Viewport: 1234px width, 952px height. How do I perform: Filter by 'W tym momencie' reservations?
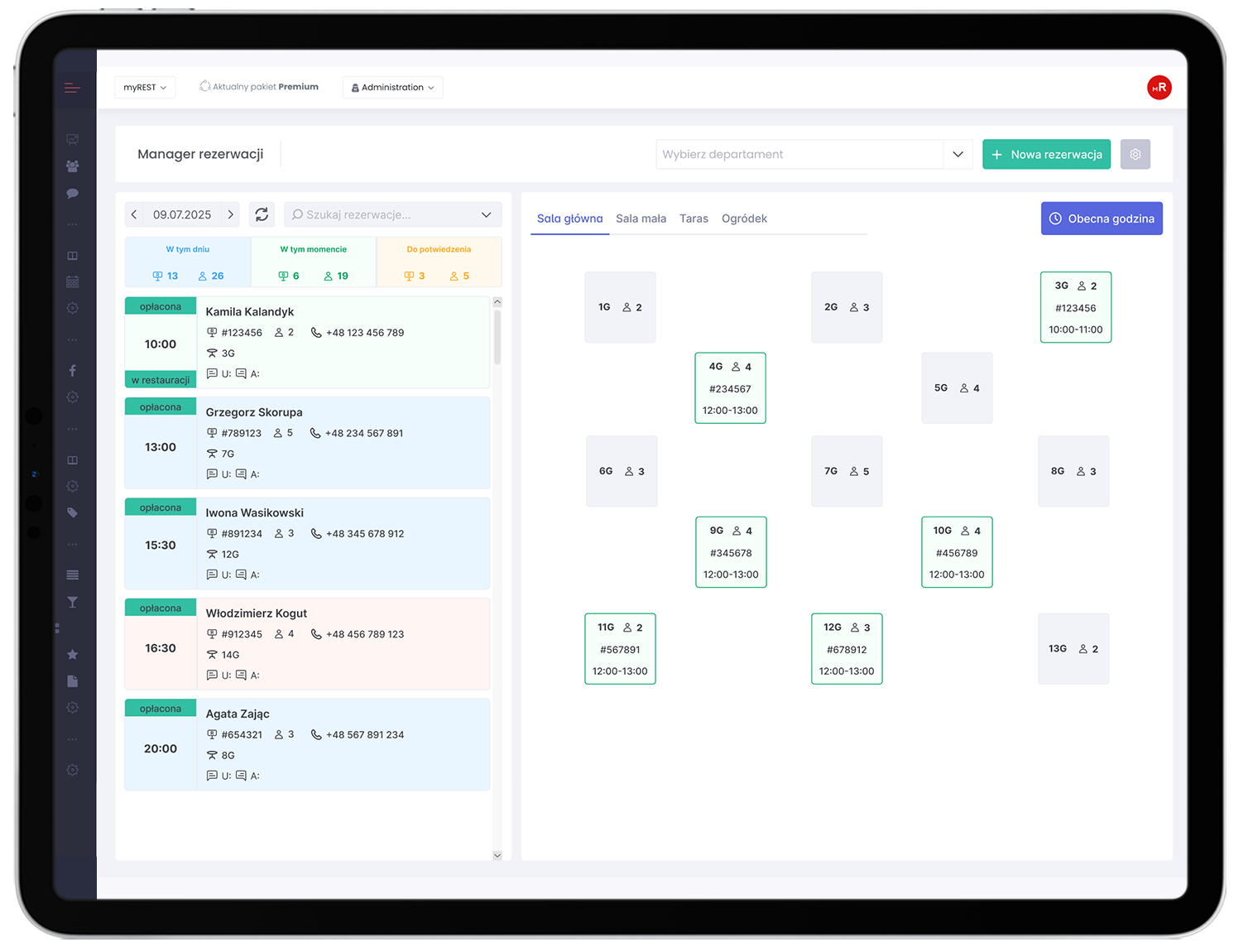pos(314,262)
